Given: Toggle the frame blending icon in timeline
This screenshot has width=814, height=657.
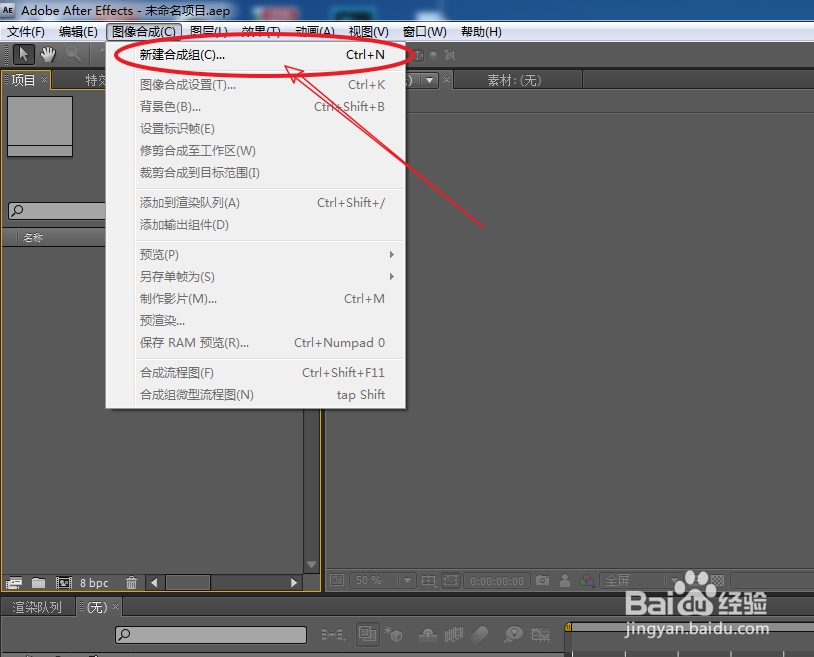Looking at the screenshot, I should click(x=454, y=634).
